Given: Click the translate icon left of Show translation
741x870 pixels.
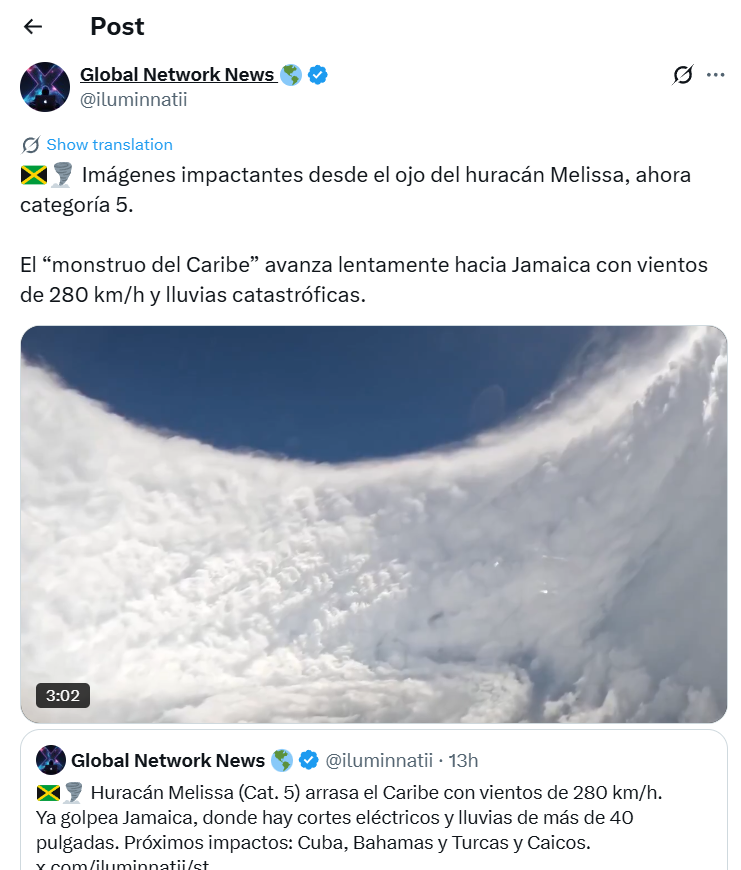Looking at the screenshot, I should [x=31, y=145].
